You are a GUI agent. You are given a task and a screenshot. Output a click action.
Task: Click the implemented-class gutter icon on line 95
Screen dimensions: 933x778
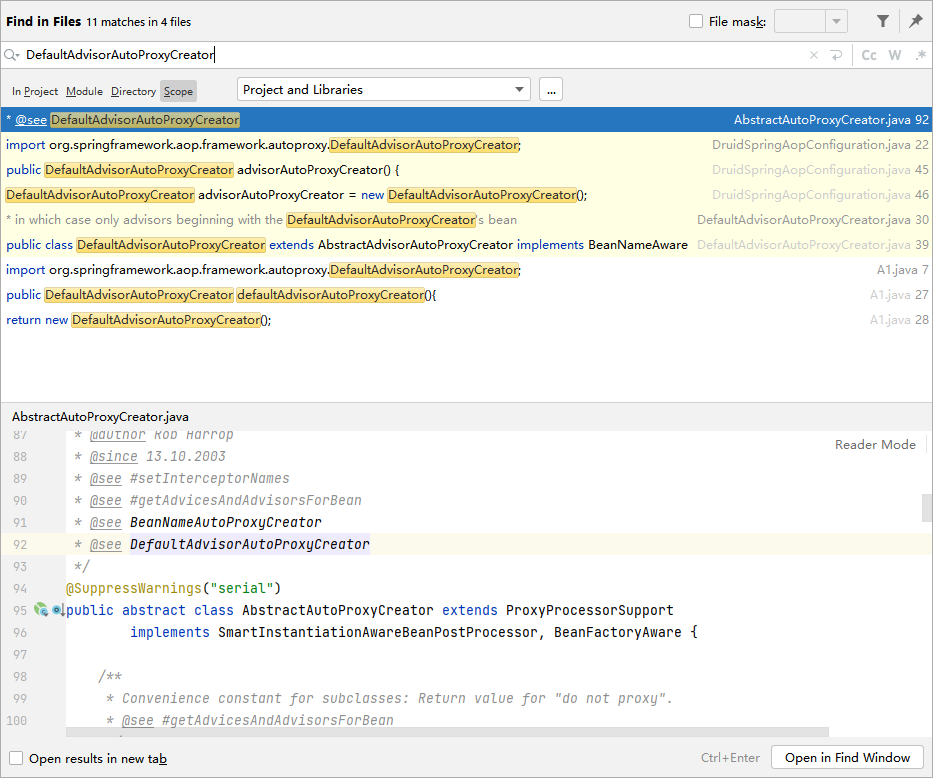(40, 609)
